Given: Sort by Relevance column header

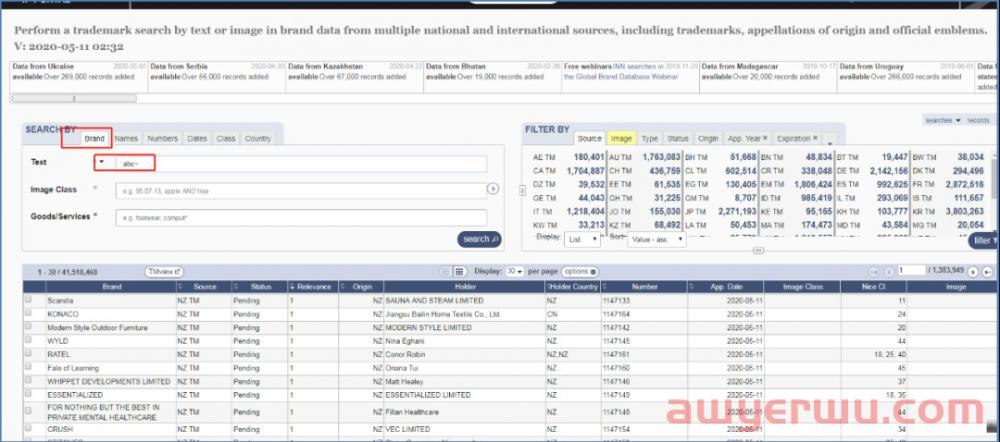Looking at the screenshot, I should coord(311,287).
